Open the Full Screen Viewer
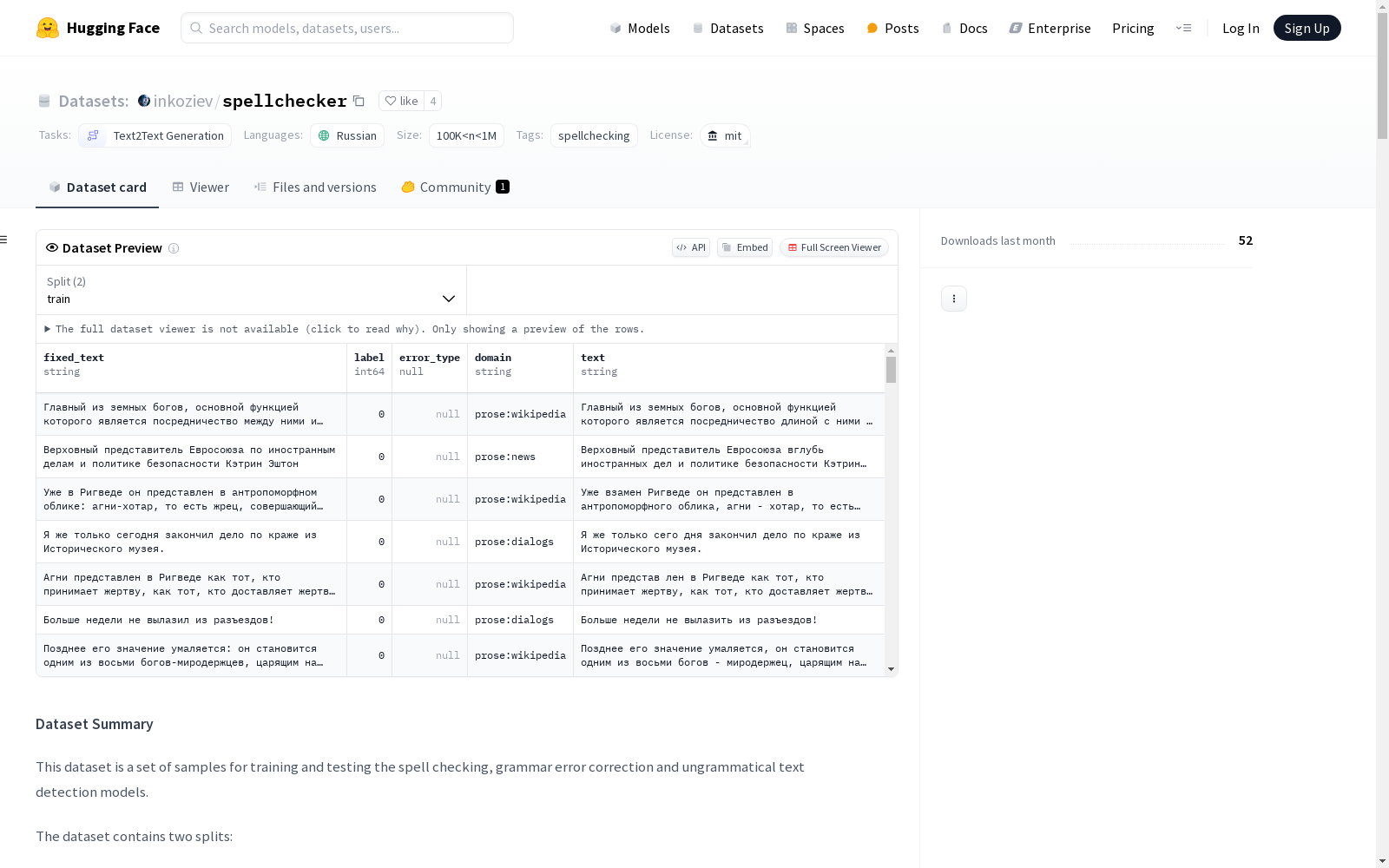The image size is (1389, 868). [834, 247]
